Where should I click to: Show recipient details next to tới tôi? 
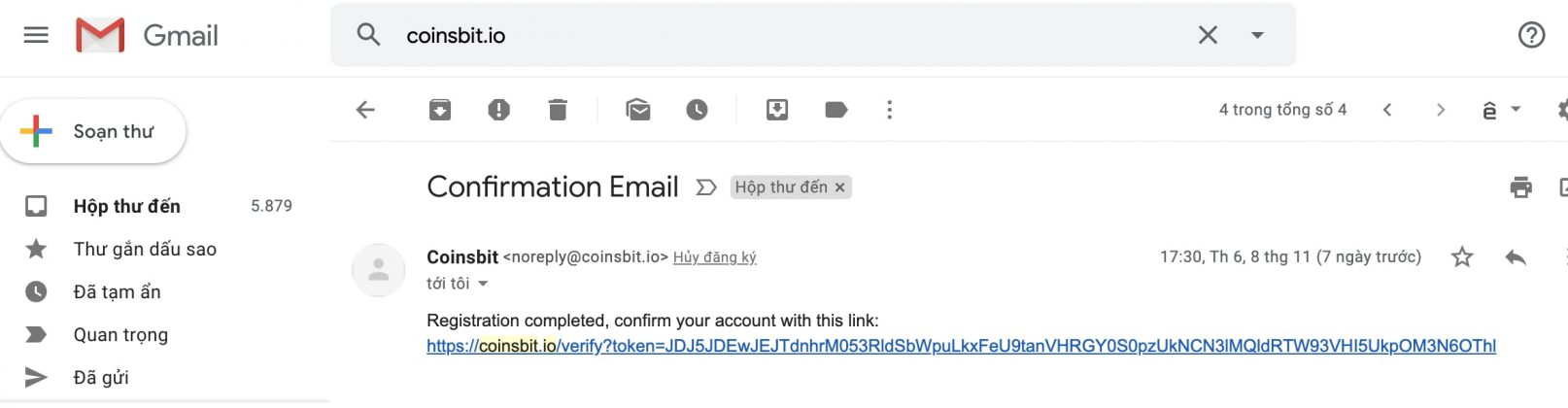pyautogui.click(x=483, y=284)
